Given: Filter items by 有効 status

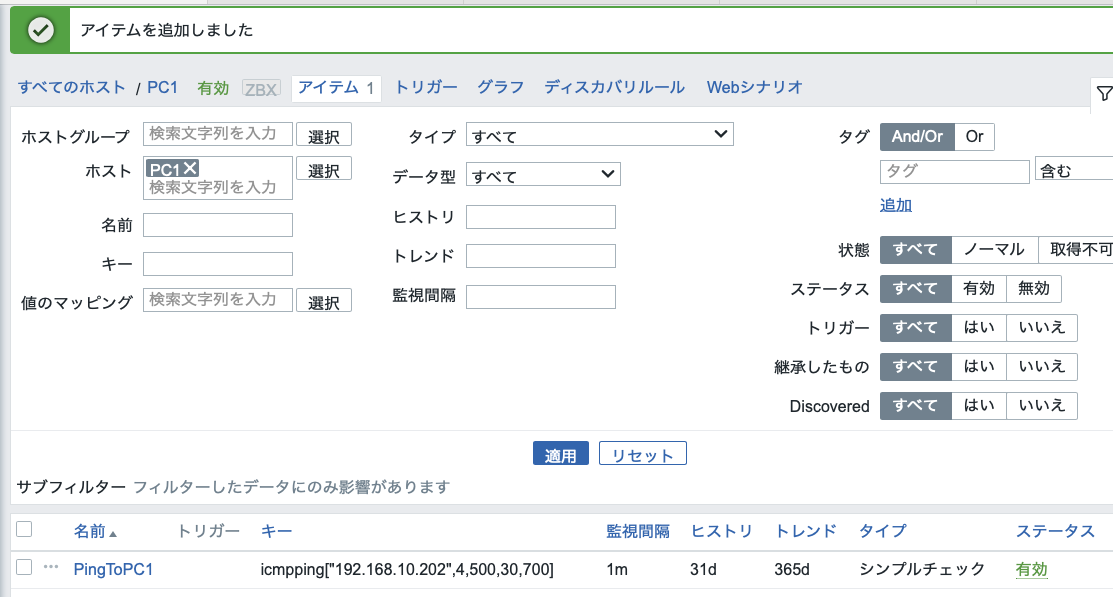Looking at the screenshot, I should tap(979, 288).
